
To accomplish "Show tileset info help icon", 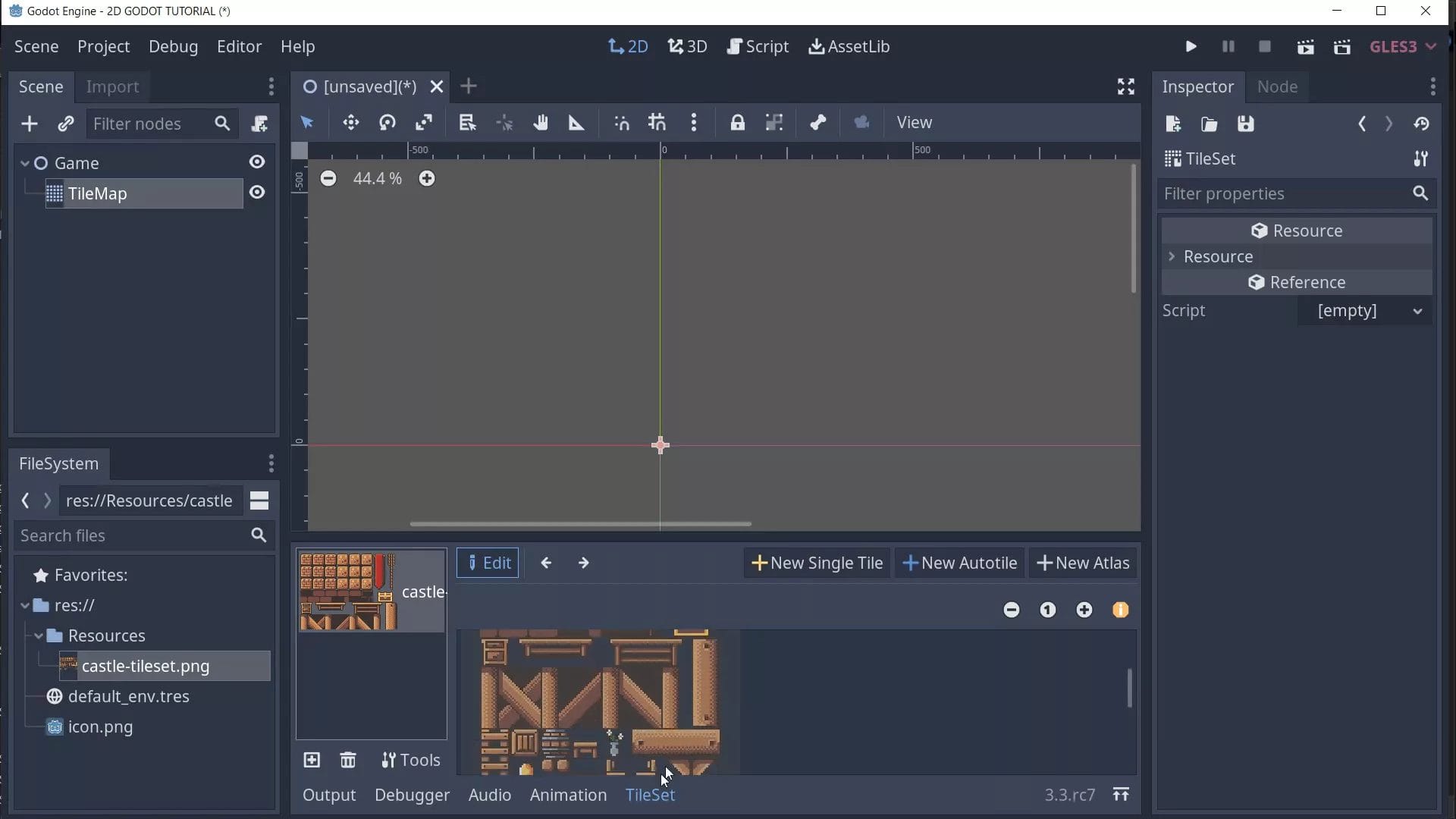I will pos(1121,610).
